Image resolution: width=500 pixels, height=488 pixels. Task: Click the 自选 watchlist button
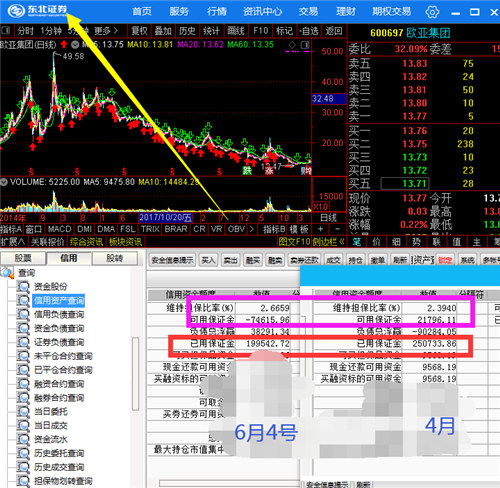[x=309, y=31]
